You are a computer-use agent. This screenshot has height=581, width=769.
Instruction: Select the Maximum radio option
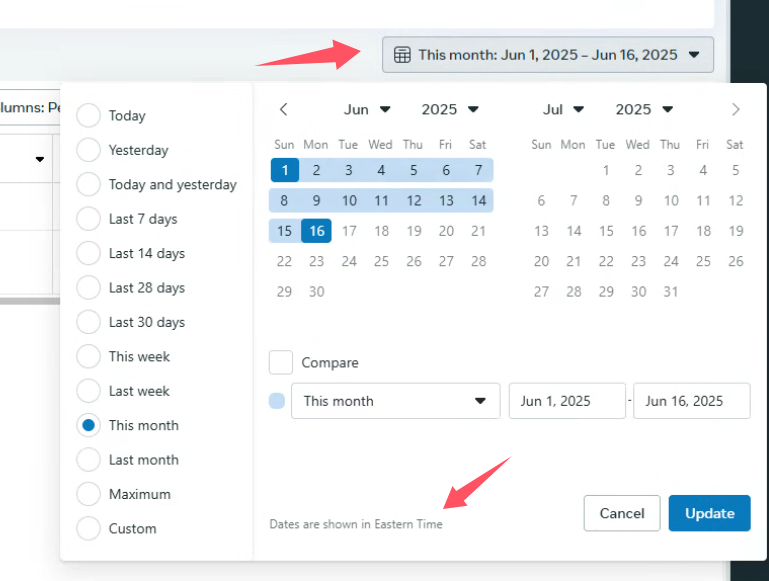pyautogui.click(x=88, y=494)
